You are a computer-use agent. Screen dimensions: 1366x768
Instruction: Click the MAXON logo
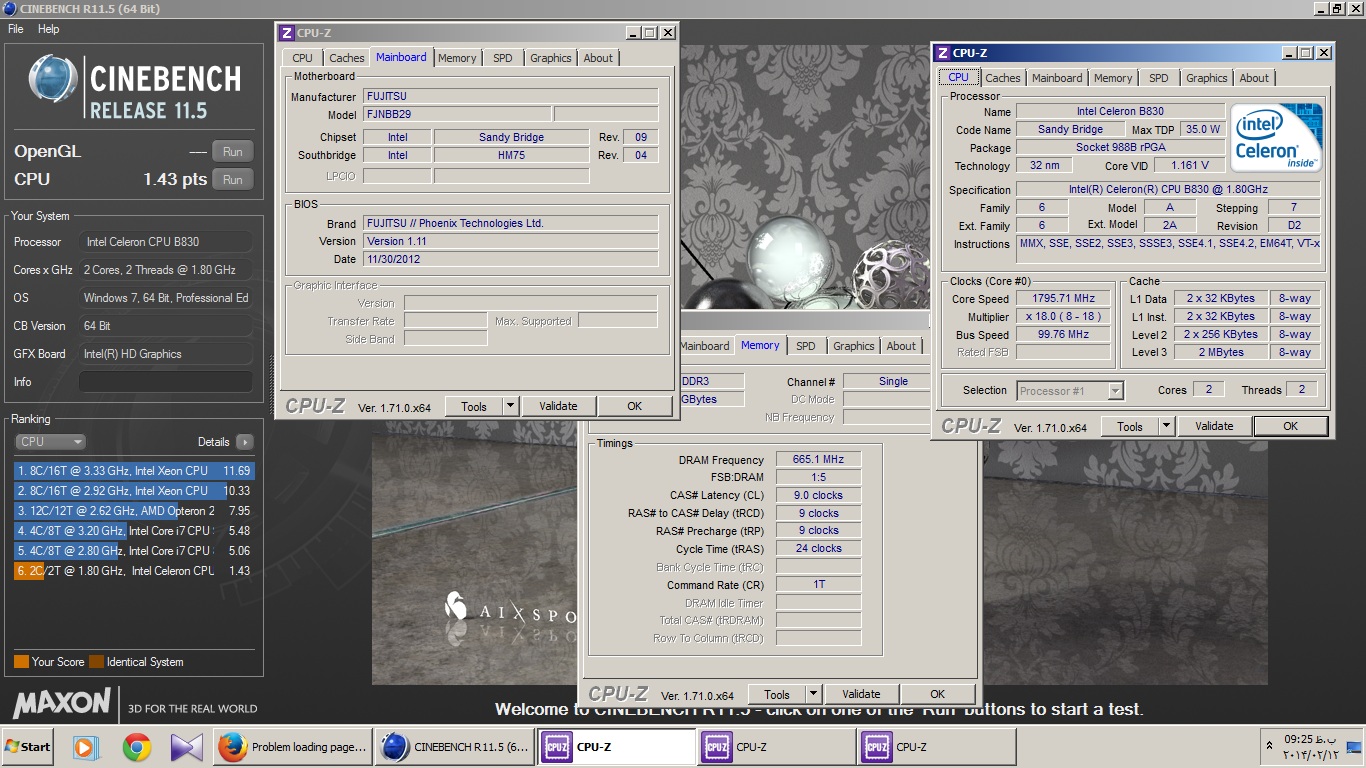point(62,703)
